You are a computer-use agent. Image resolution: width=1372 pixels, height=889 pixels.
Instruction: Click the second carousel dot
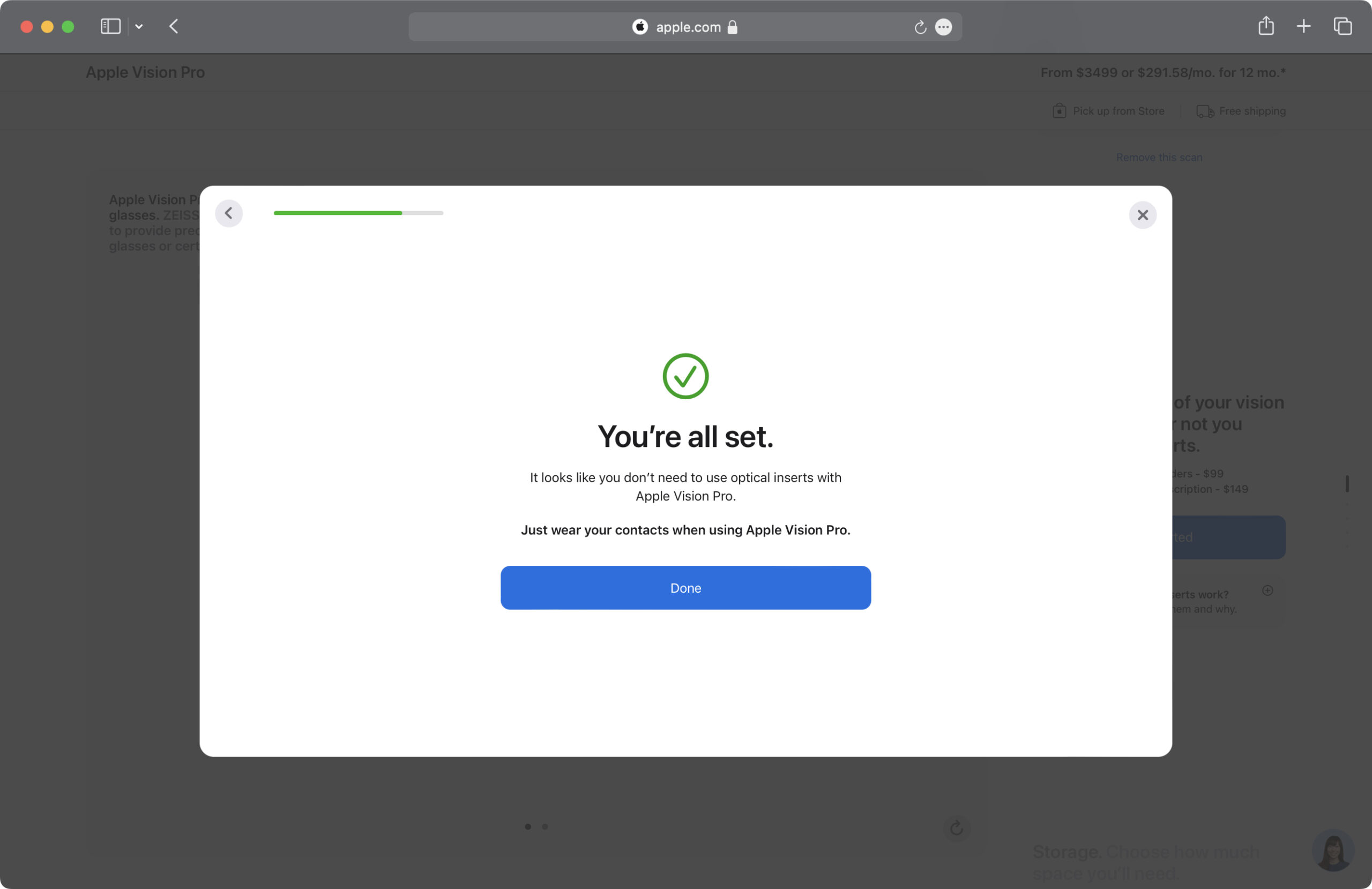[x=545, y=826]
